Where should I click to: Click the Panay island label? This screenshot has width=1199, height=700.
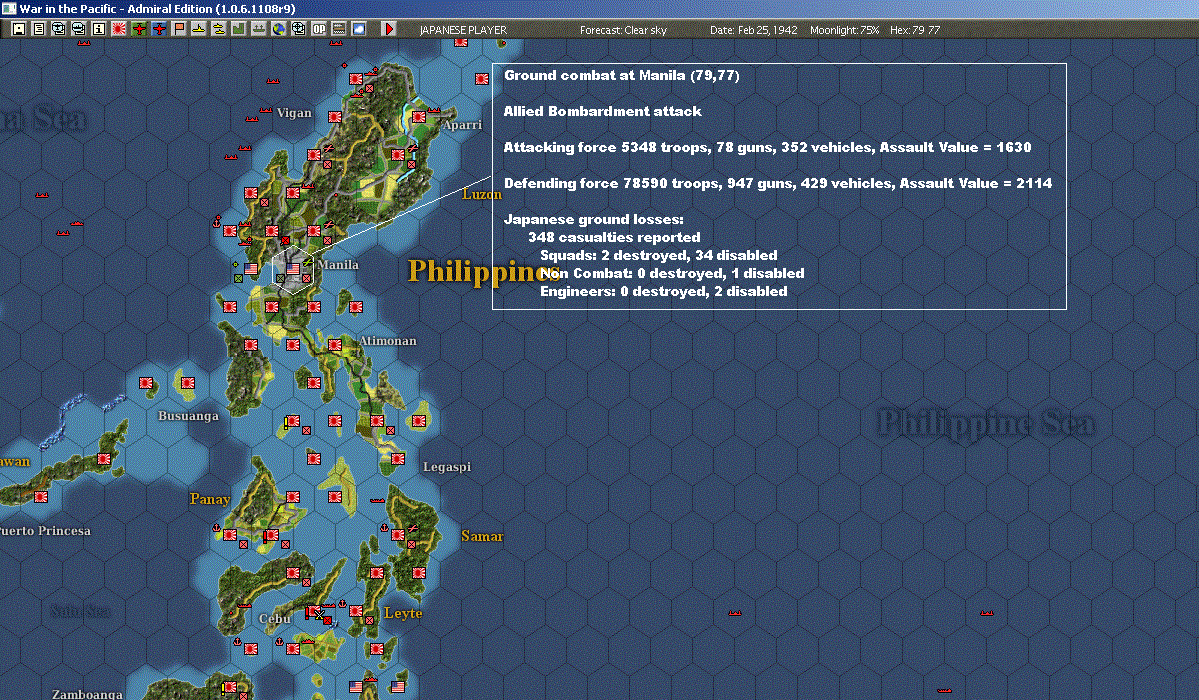tap(210, 499)
